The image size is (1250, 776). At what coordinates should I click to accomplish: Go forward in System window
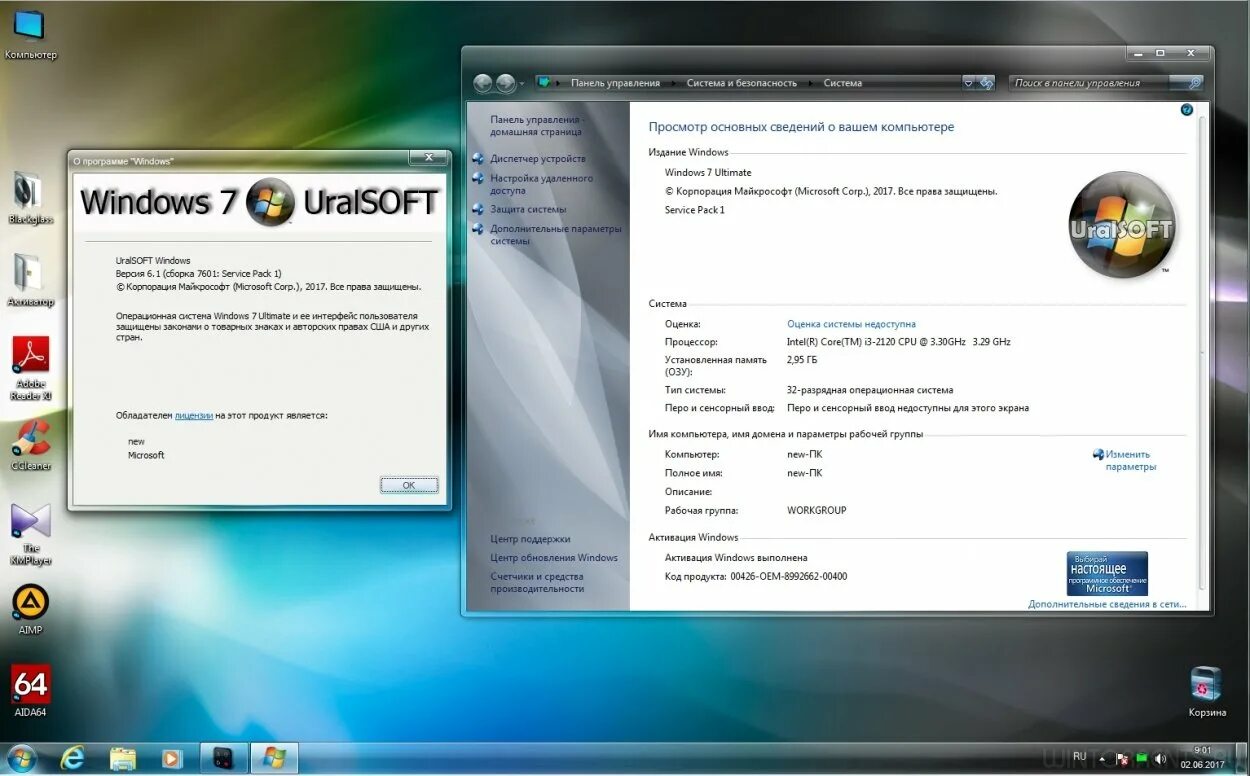coord(506,83)
